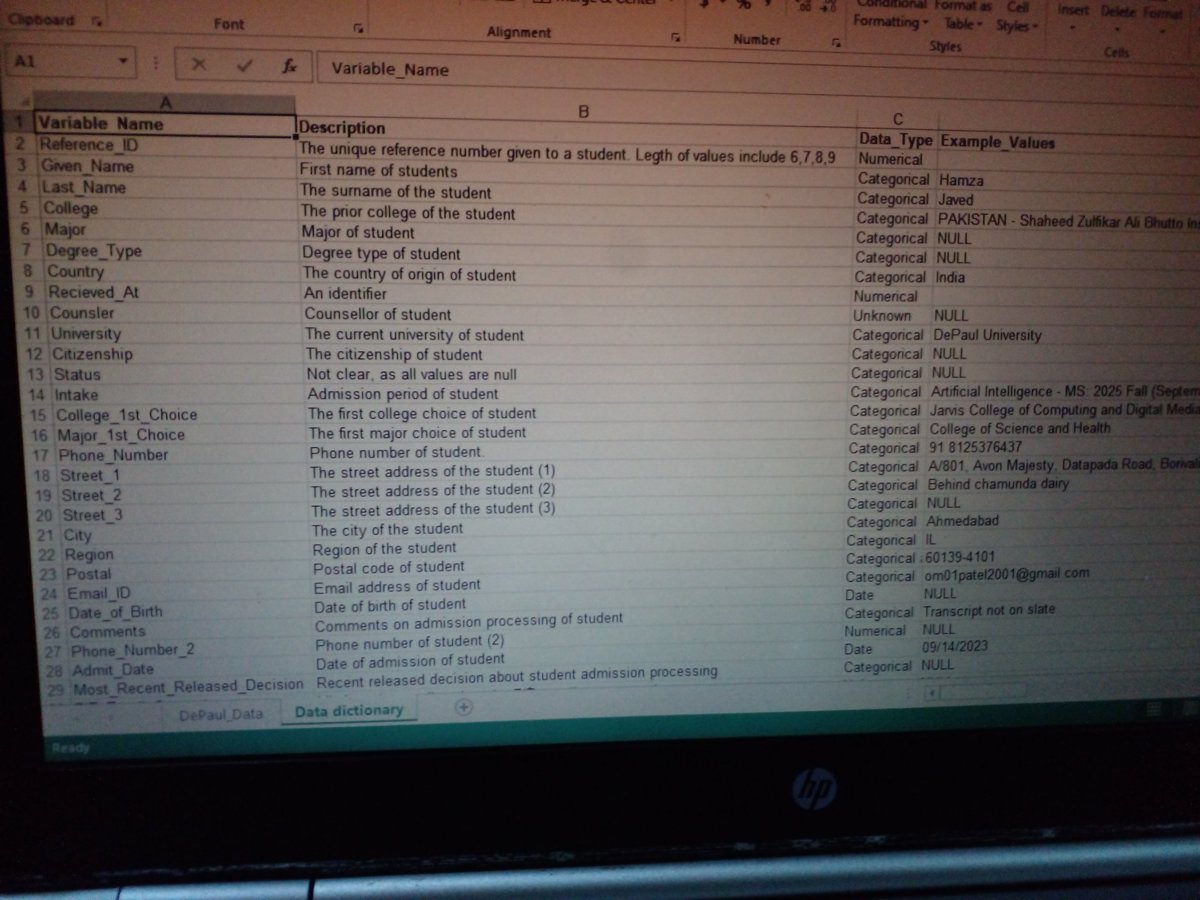
Task: Open Insert Function with the fx icon
Action: coord(289,66)
